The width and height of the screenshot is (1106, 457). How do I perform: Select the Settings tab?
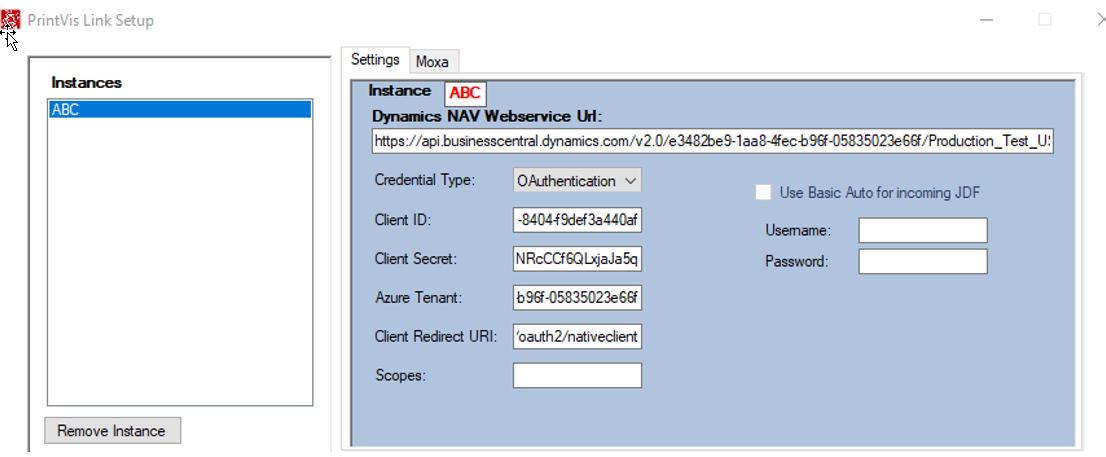click(x=375, y=60)
